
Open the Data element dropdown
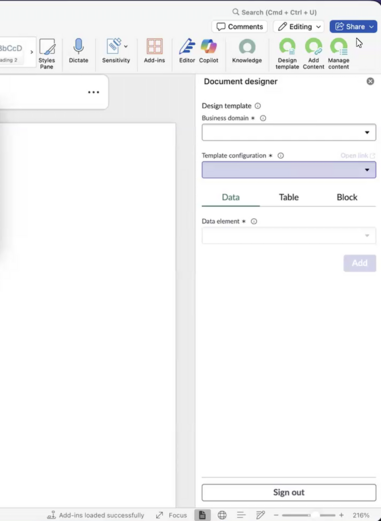coord(289,236)
